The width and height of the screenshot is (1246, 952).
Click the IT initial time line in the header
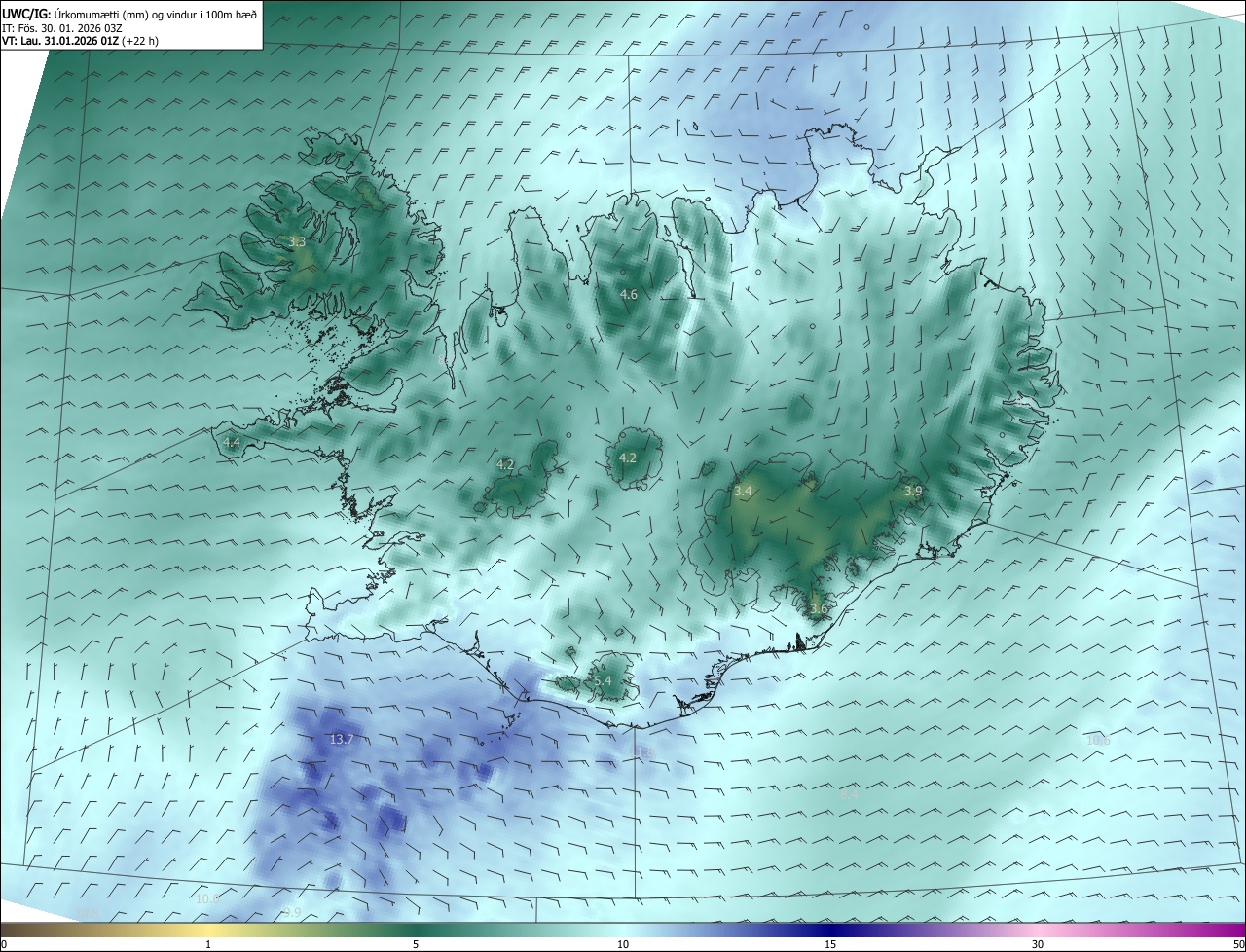(x=59, y=28)
